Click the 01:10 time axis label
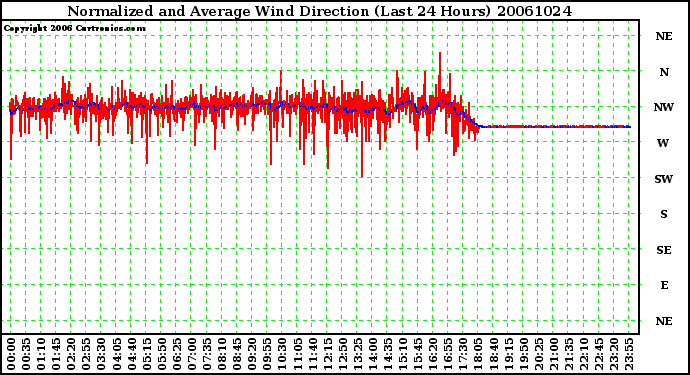Image resolution: width=690 pixels, height=375 pixels. click(x=41, y=354)
